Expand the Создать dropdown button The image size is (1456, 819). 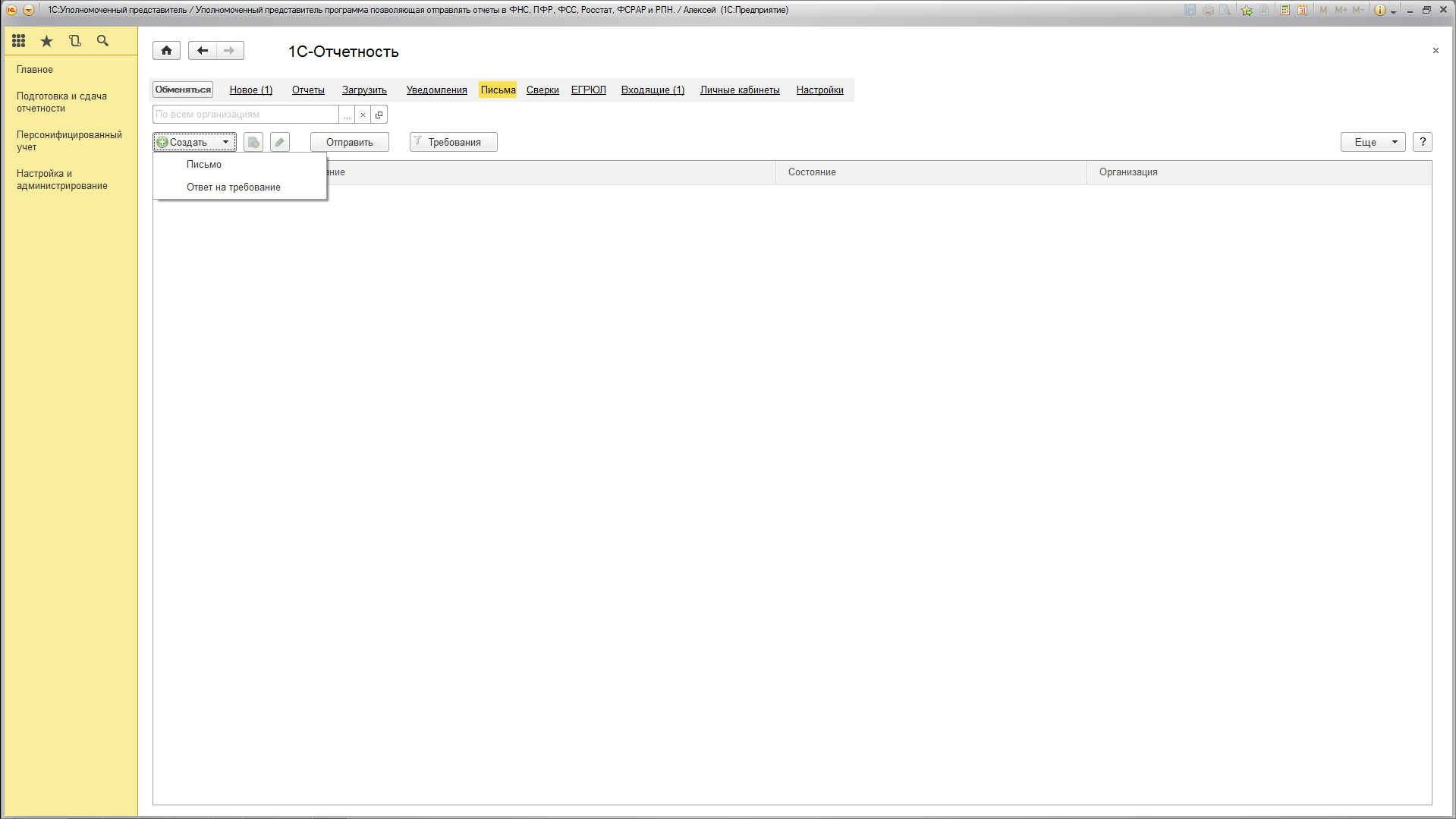click(x=195, y=143)
